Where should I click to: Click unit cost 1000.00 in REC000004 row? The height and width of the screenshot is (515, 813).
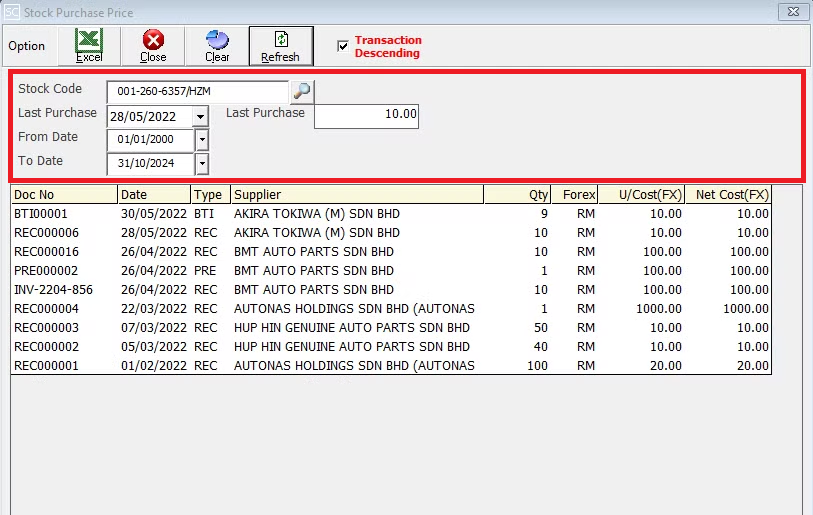[x=658, y=309]
